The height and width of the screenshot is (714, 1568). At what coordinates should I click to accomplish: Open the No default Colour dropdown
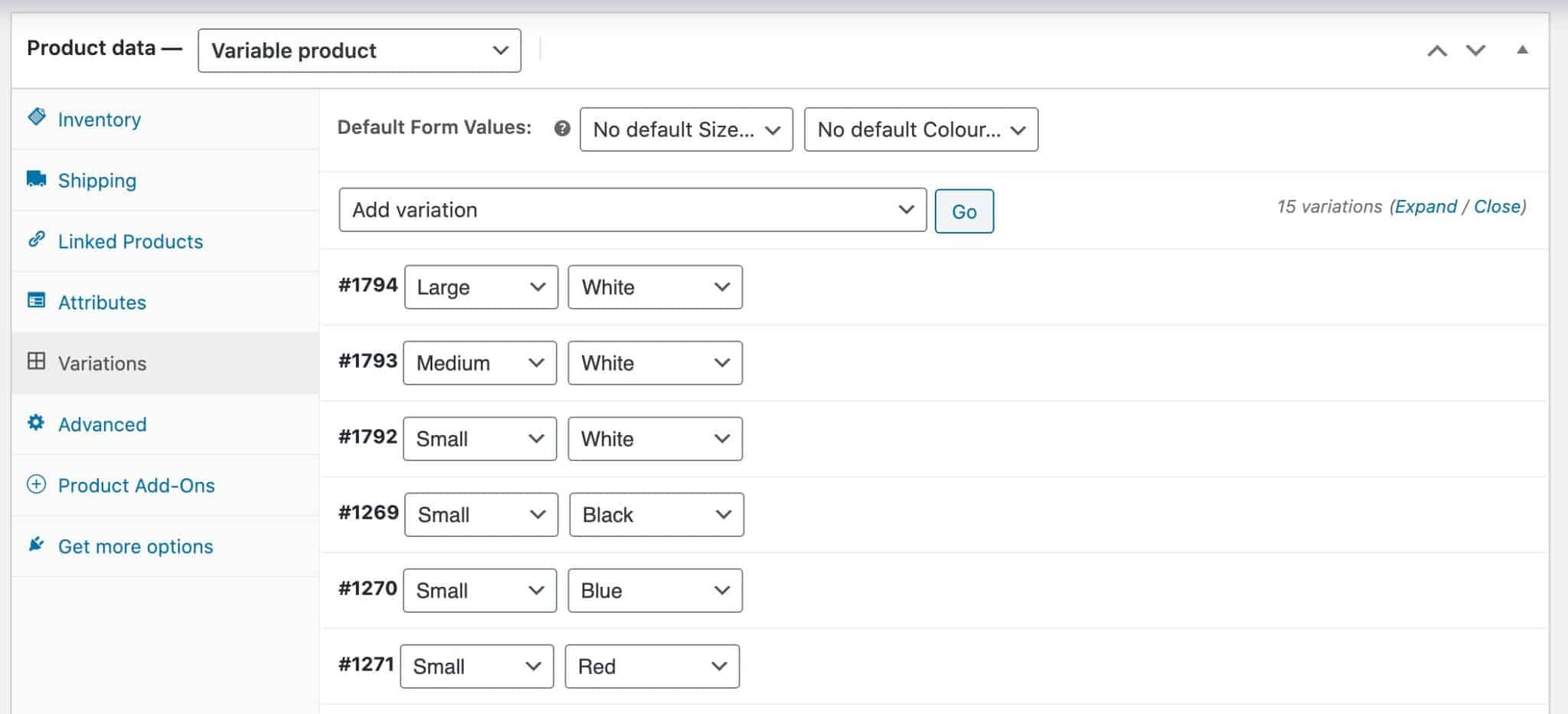920,129
